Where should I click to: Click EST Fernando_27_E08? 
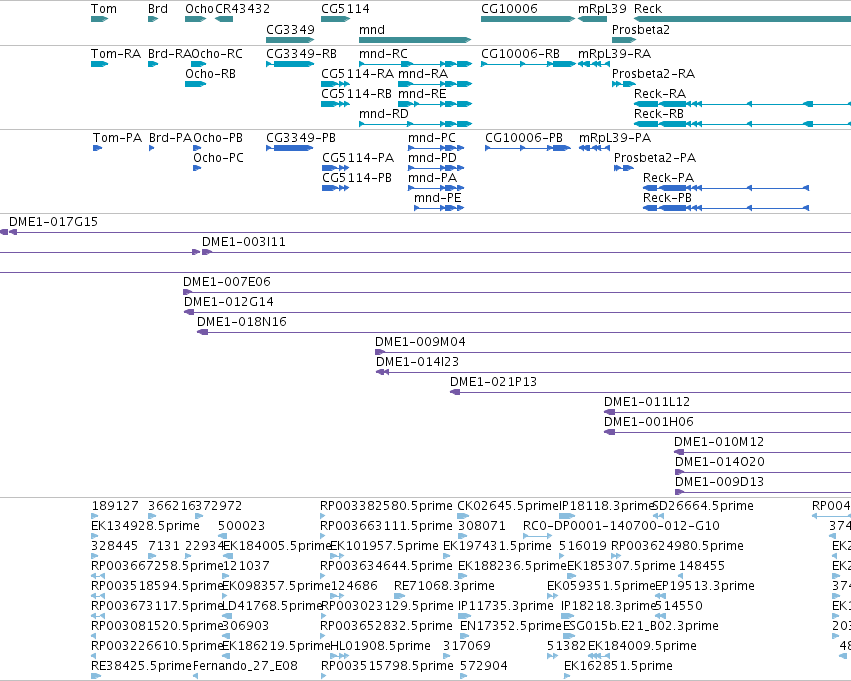pyautogui.click(x=195, y=676)
